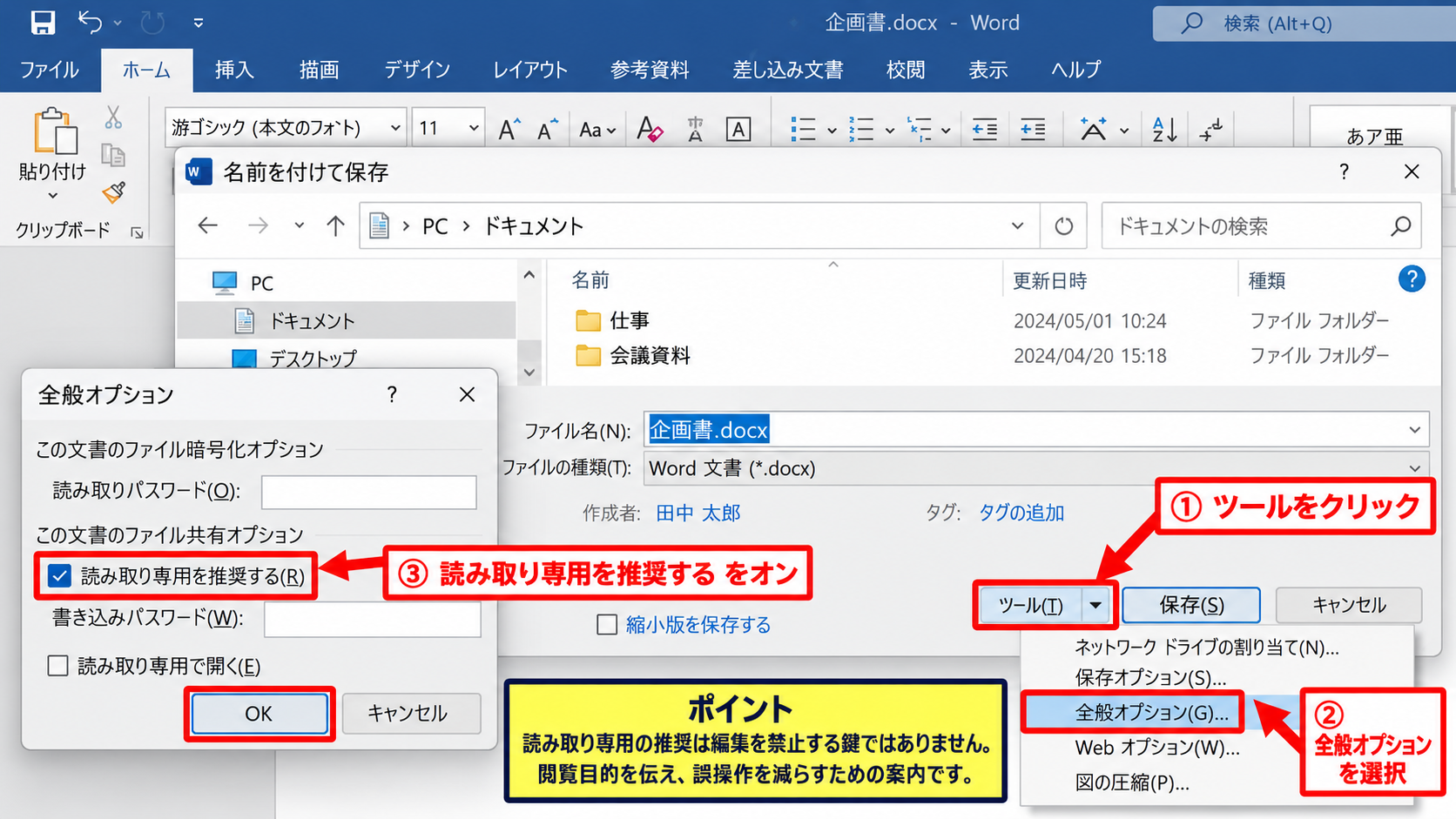Click the Save floppy disk icon in title bar

(x=43, y=23)
